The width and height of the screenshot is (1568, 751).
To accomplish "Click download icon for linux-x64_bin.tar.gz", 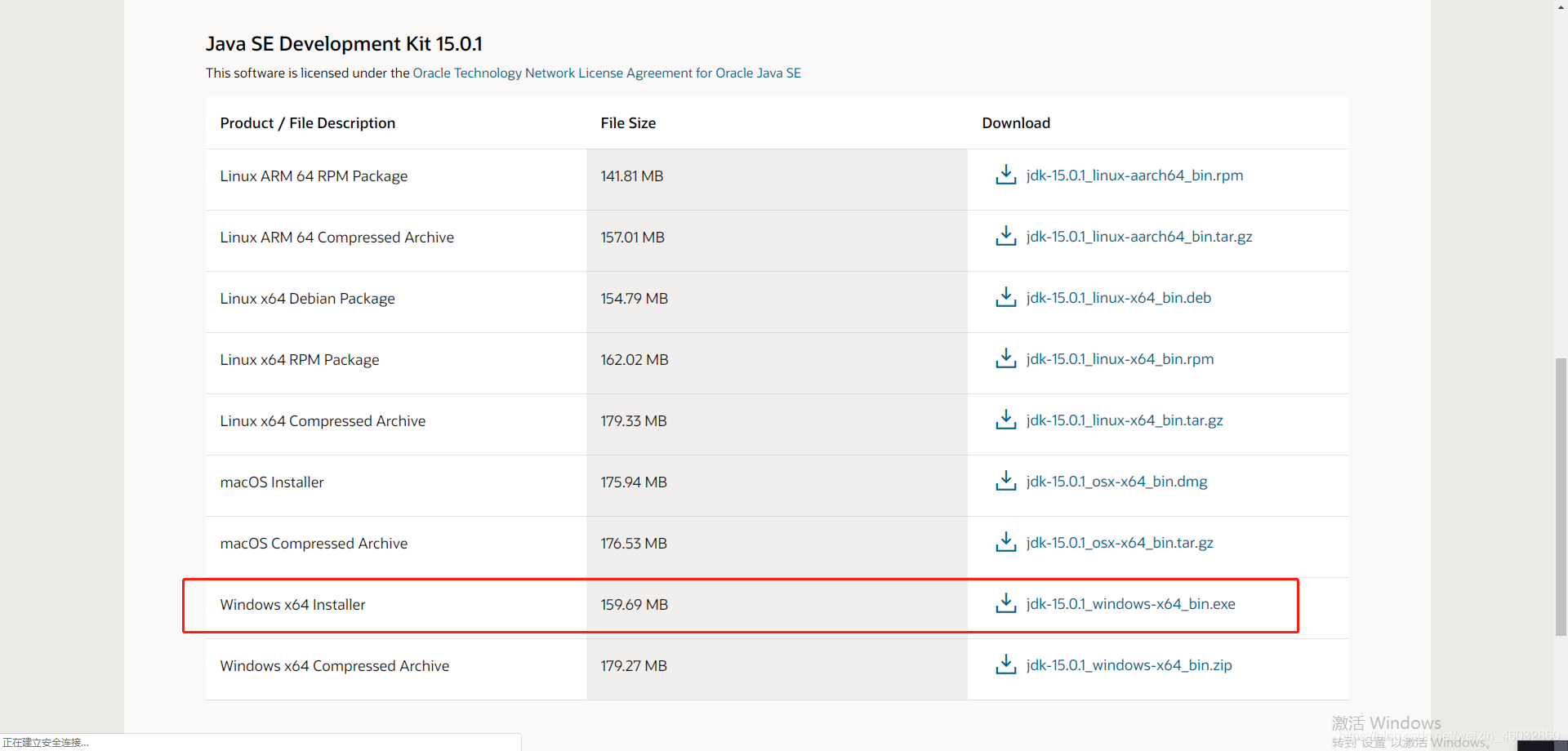I will click(1005, 420).
